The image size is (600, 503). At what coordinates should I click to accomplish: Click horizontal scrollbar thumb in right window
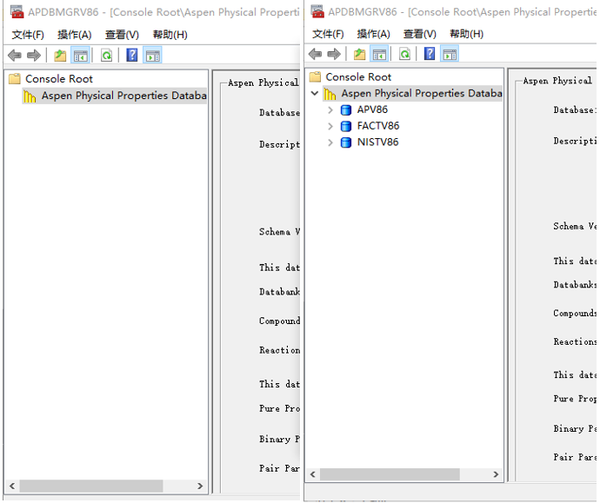tap(390, 475)
